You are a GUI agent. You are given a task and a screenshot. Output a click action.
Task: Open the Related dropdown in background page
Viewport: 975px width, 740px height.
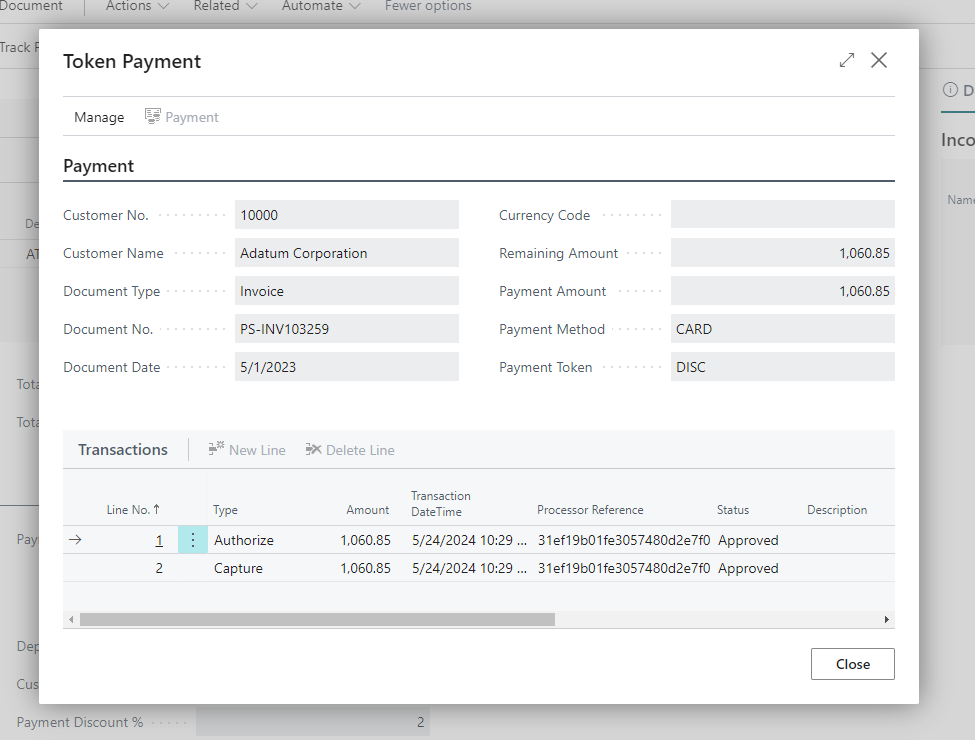(x=225, y=6)
